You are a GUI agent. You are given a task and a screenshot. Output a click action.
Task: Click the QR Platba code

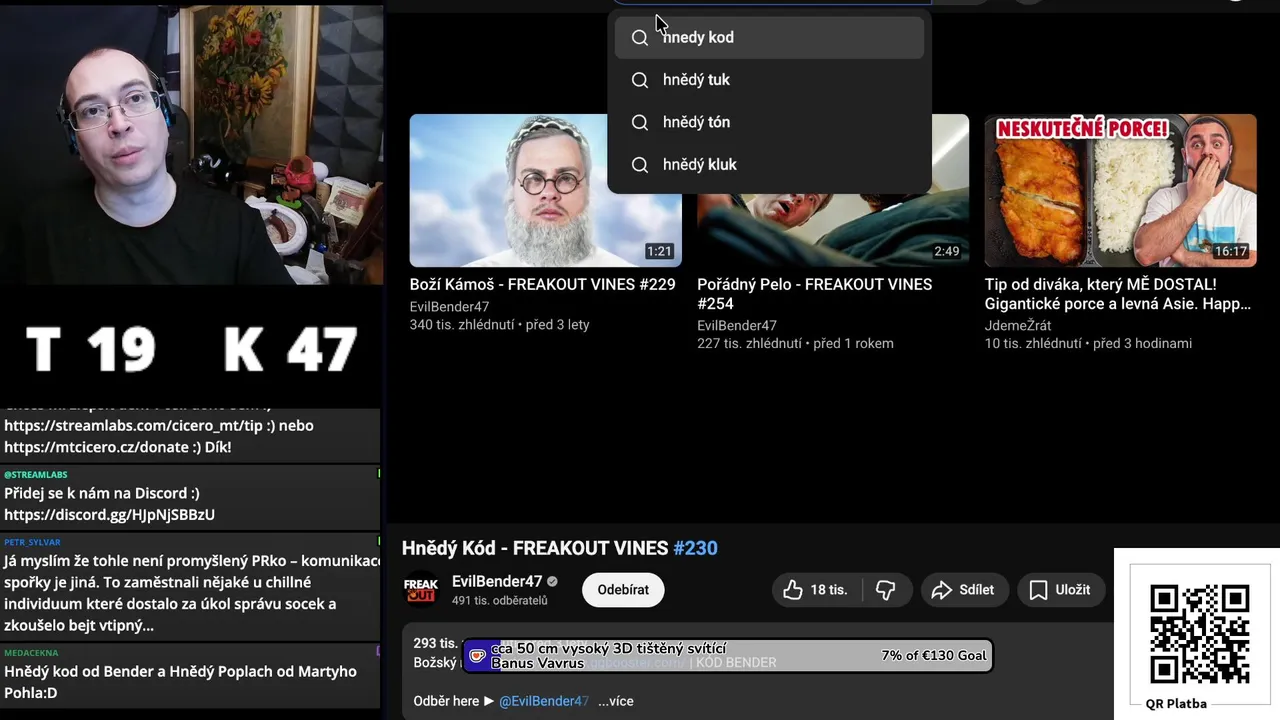[1199, 634]
